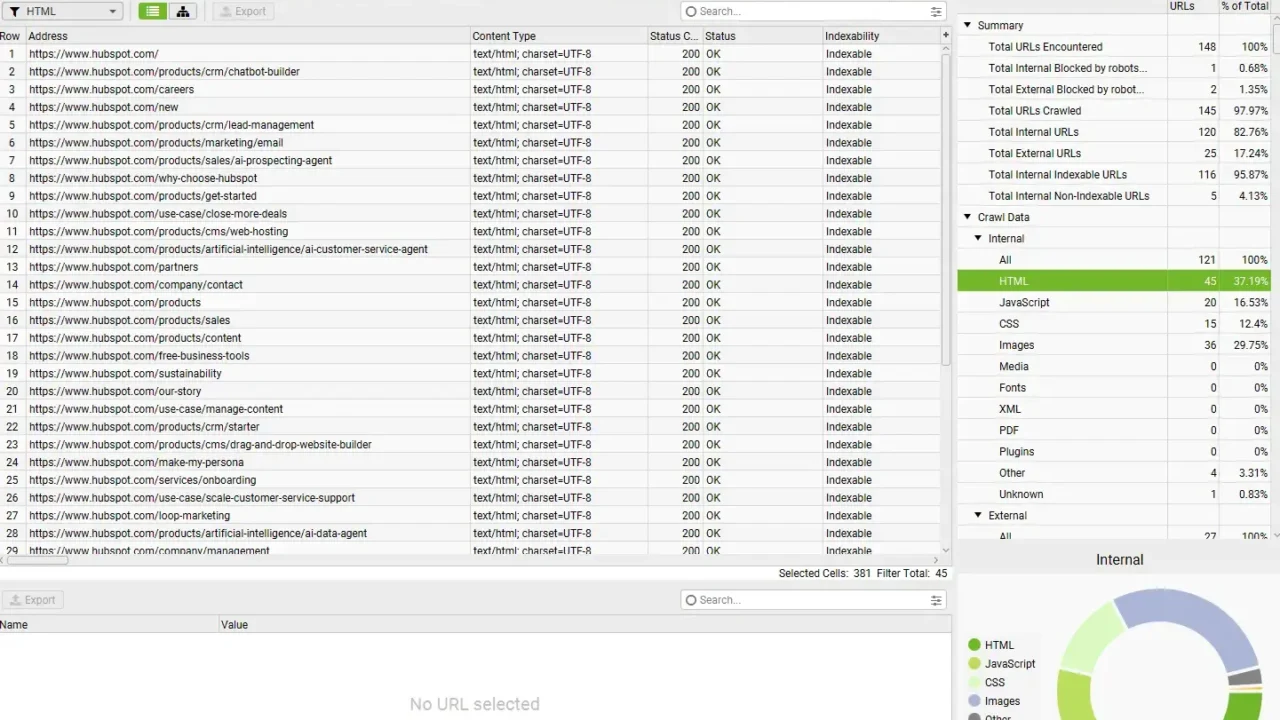The height and width of the screenshot is (720, 1280).
Task: Switch to list view using the green list icon
Action: point(153,11)
